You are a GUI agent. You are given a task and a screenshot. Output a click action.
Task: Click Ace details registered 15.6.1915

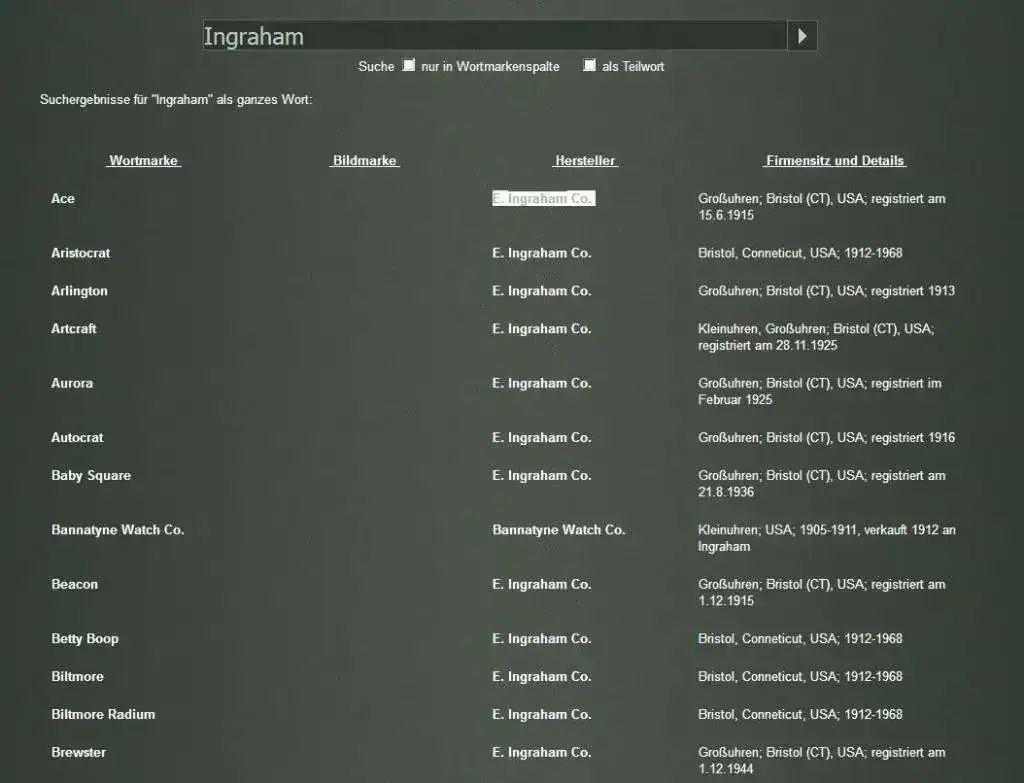click(x=822, y=207)
